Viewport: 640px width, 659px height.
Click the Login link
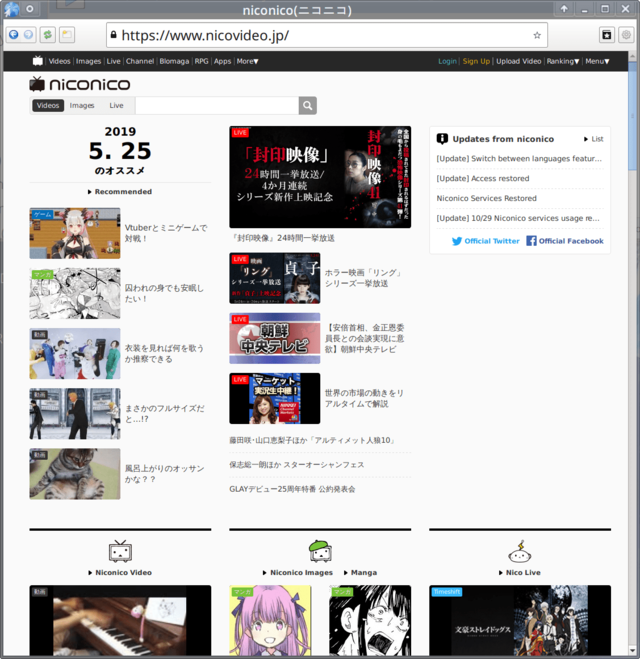point(447,61)
